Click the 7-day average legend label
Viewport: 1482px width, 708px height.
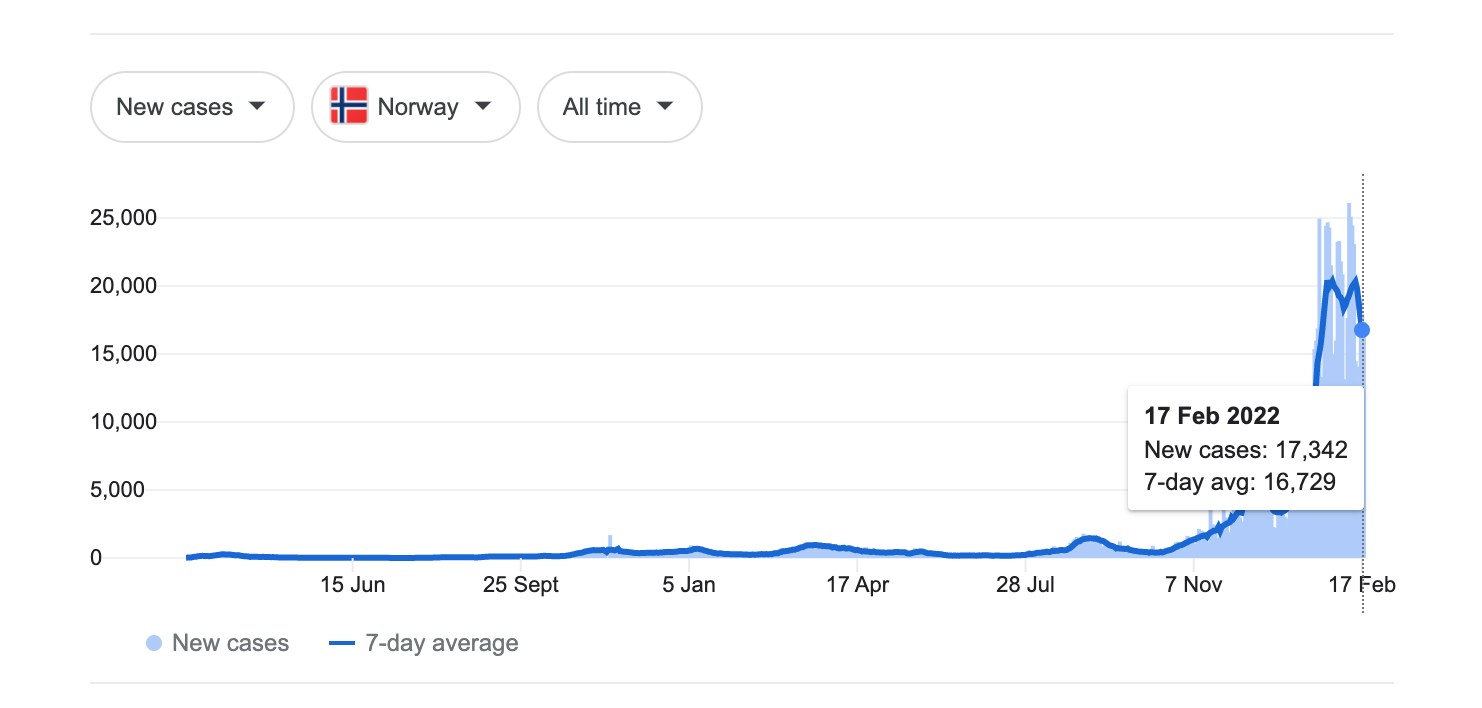click(x=442, y=643)
